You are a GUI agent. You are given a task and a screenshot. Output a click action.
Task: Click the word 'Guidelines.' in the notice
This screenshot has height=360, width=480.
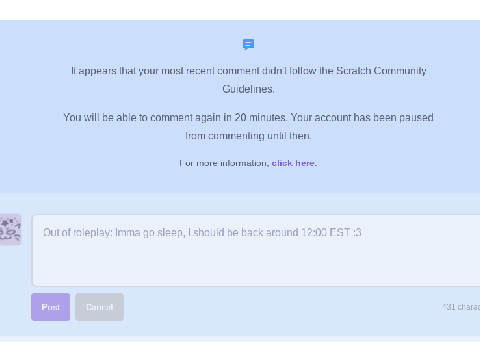249,89
